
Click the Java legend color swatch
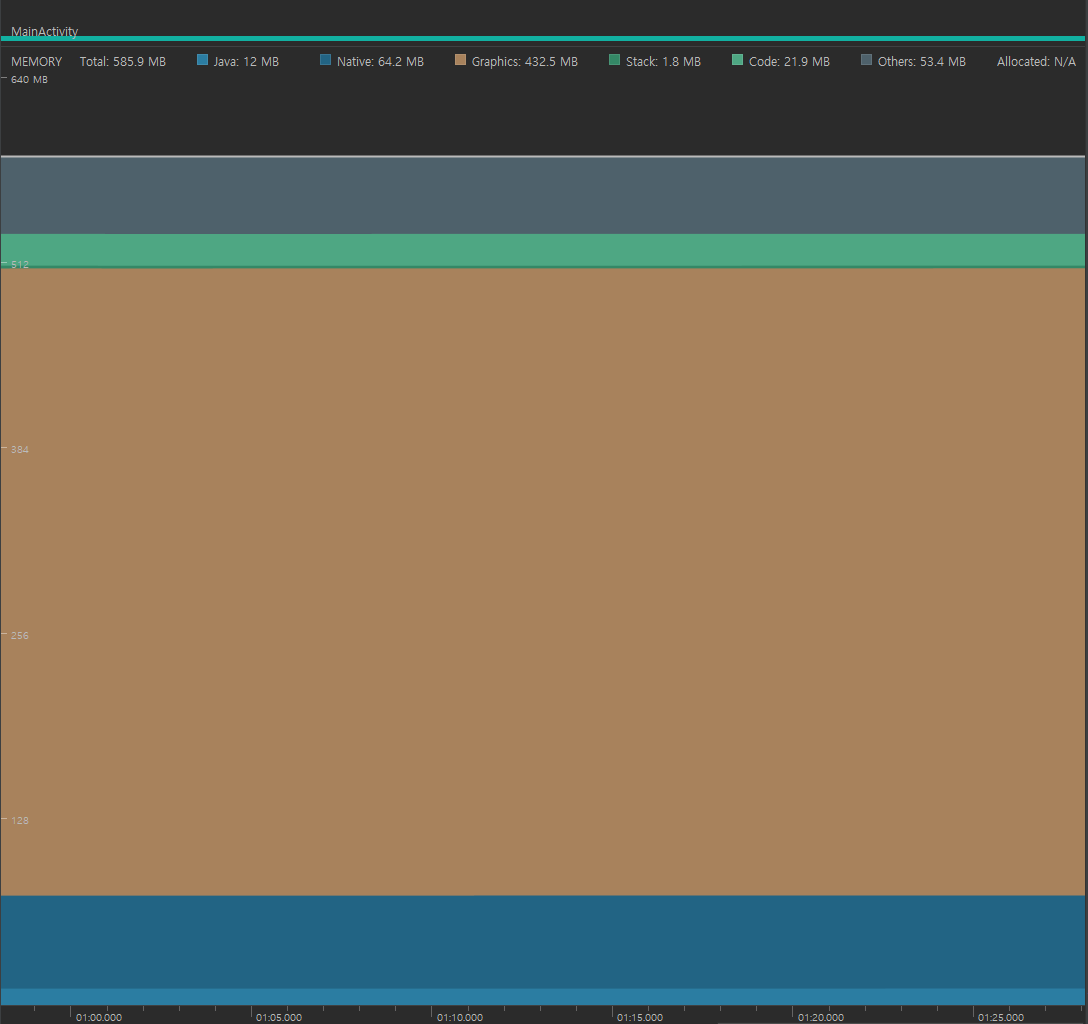click(203, 60)
